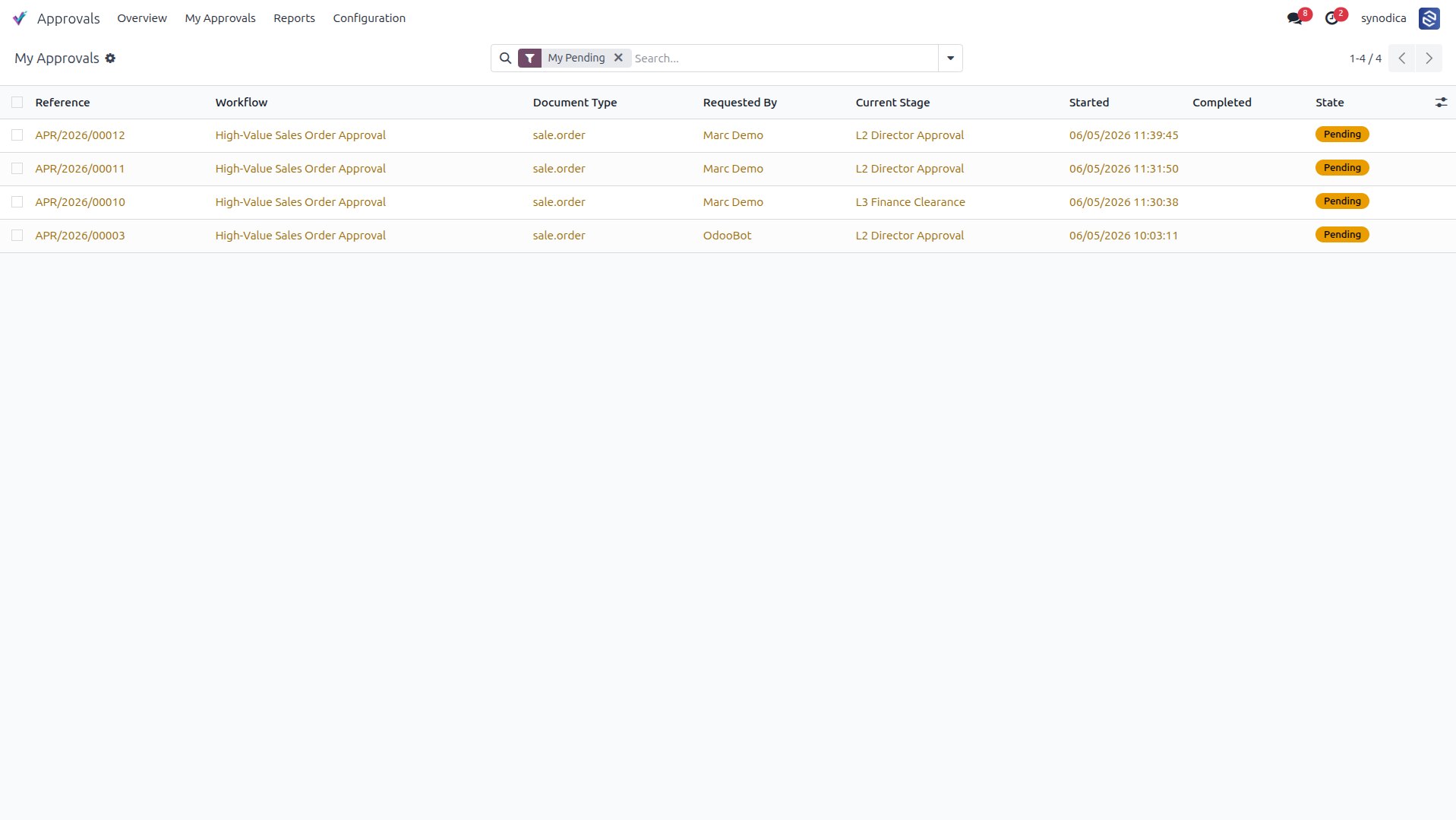Viewport: 1456px width, 820px height.
Task: Select all records with header checkbox
Action: coord(17,103)
